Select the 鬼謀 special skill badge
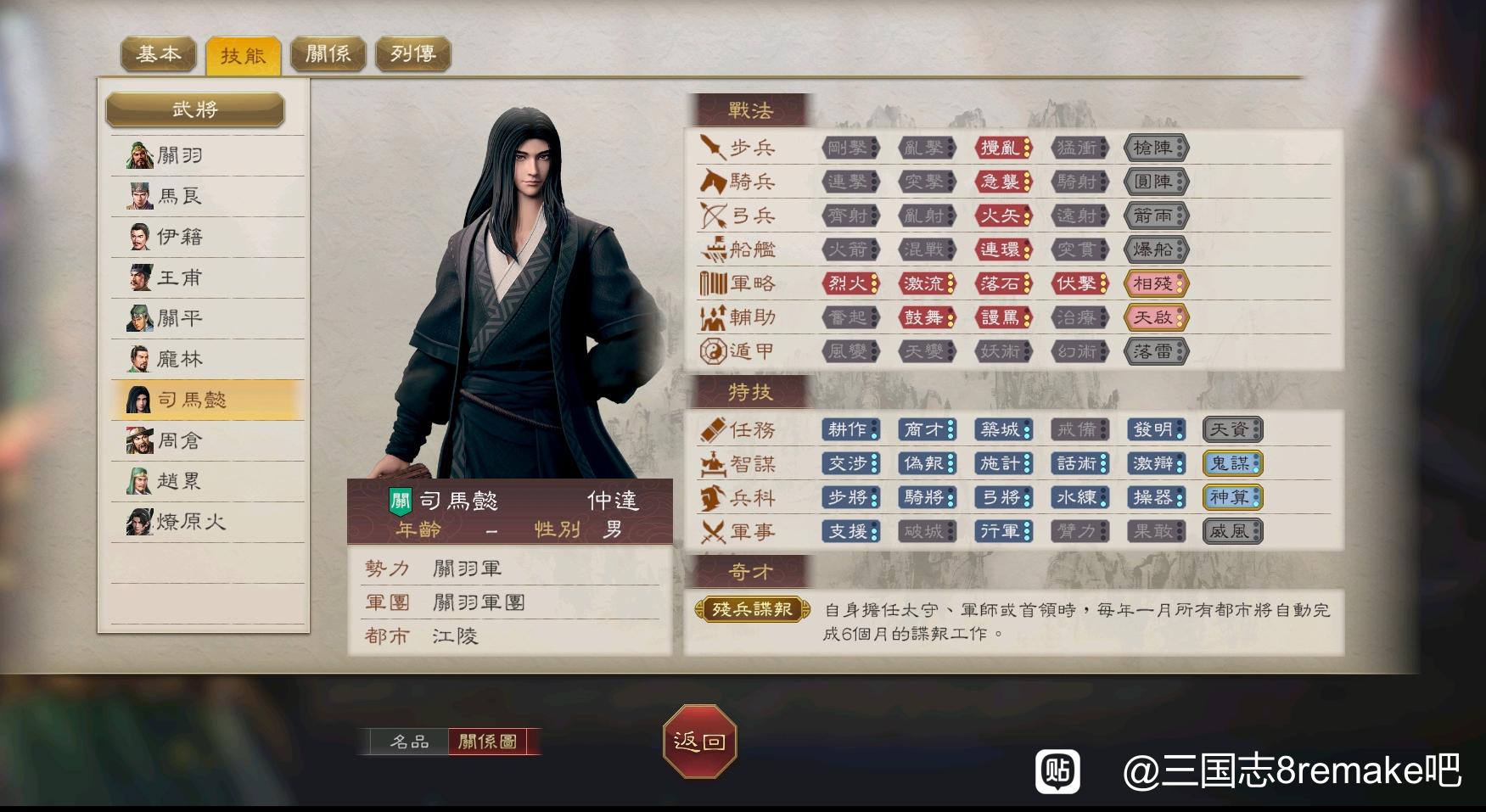Image resolution: width=1486 pixels, height=812 pixels. [x=1232, y=463]
